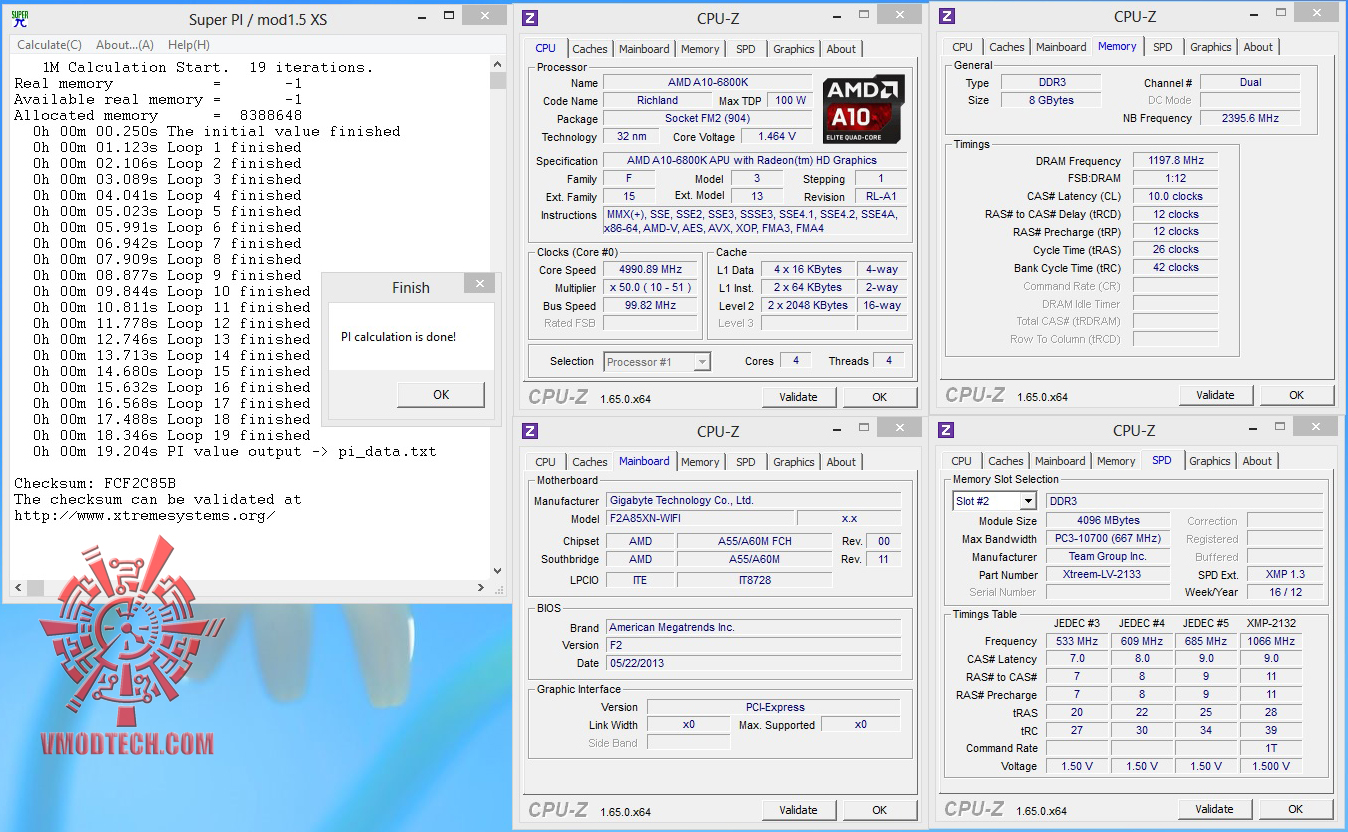1348x832 pixels.
Task: Switch to Caches tab in the processor CPU-Z window
Action: pyautogui.click(x=590, y=49)
